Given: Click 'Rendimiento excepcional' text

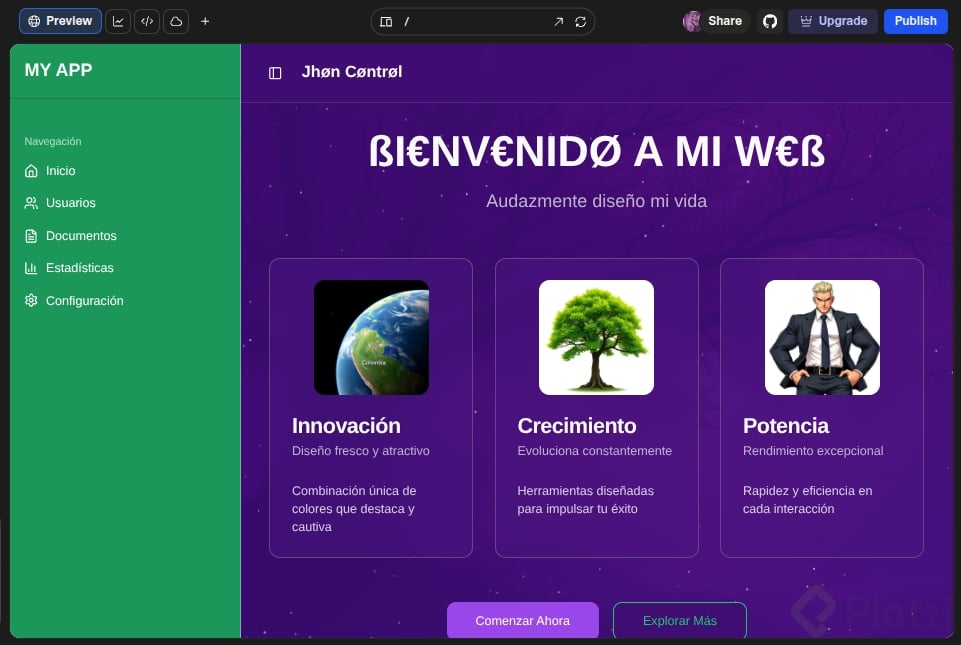Looking at the screenshot, I should 813,451.
